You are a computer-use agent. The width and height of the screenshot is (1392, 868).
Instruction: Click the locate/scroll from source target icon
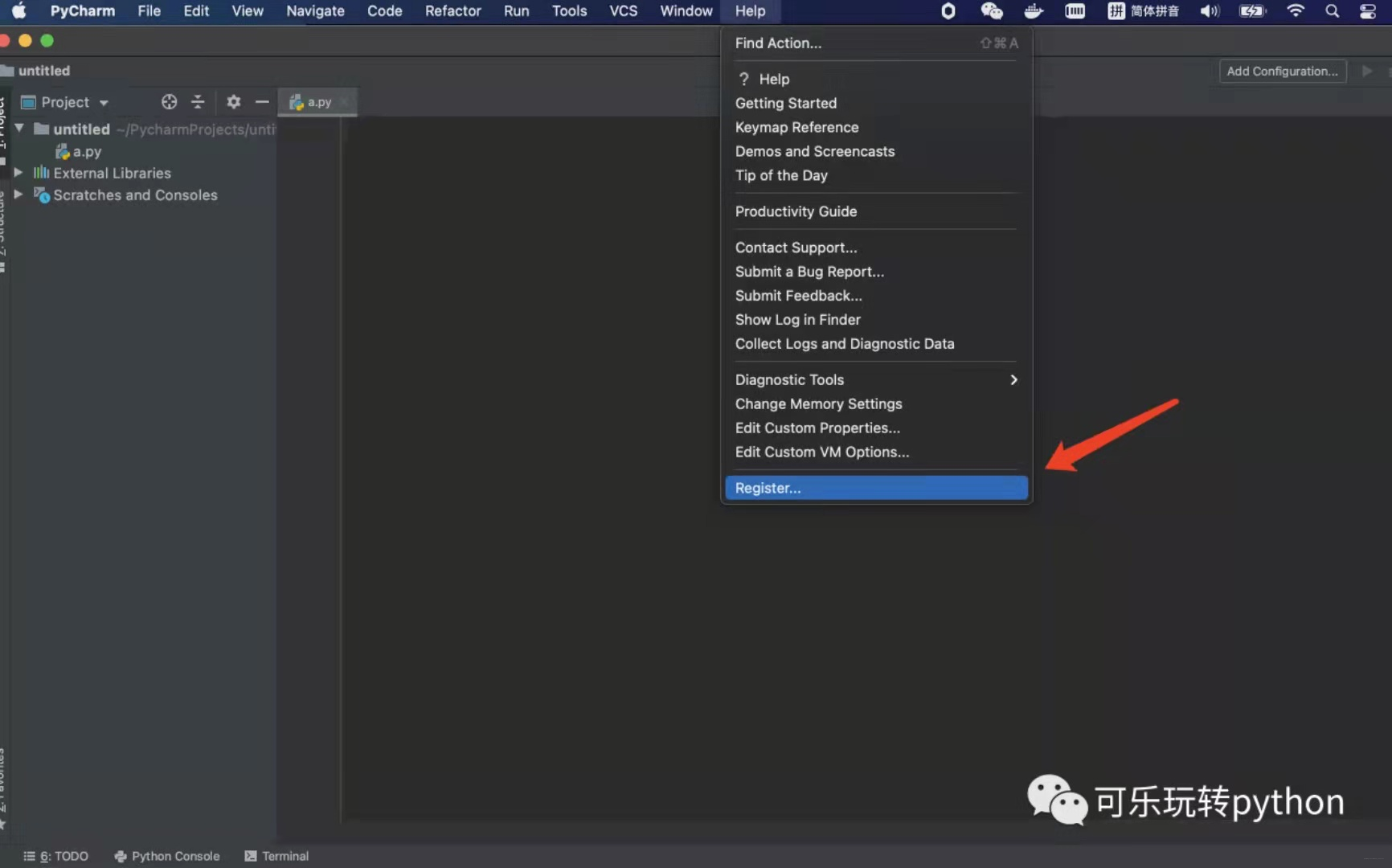[169, 102]
